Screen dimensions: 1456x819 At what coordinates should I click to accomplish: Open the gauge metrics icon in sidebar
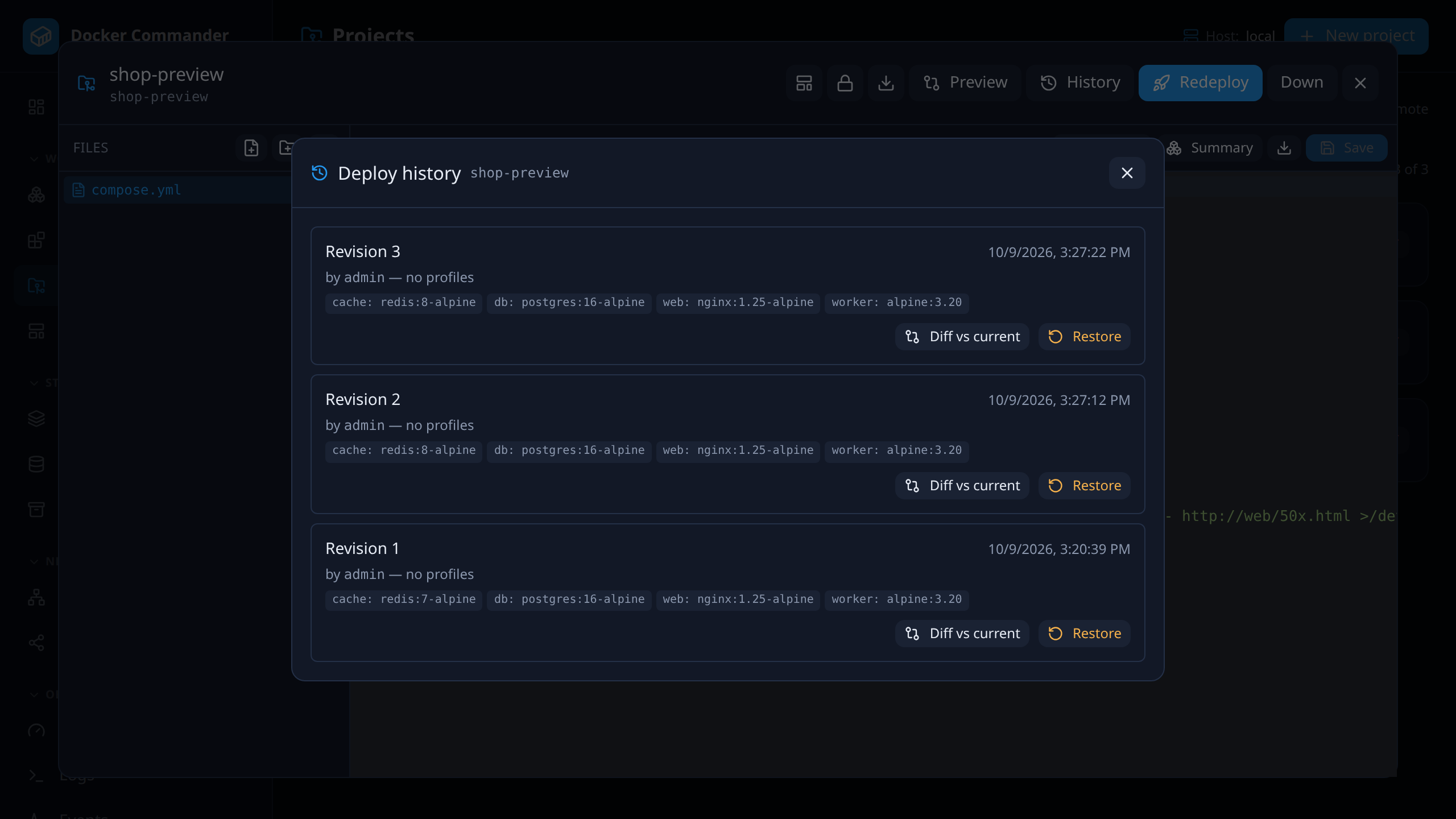[36, 730]
